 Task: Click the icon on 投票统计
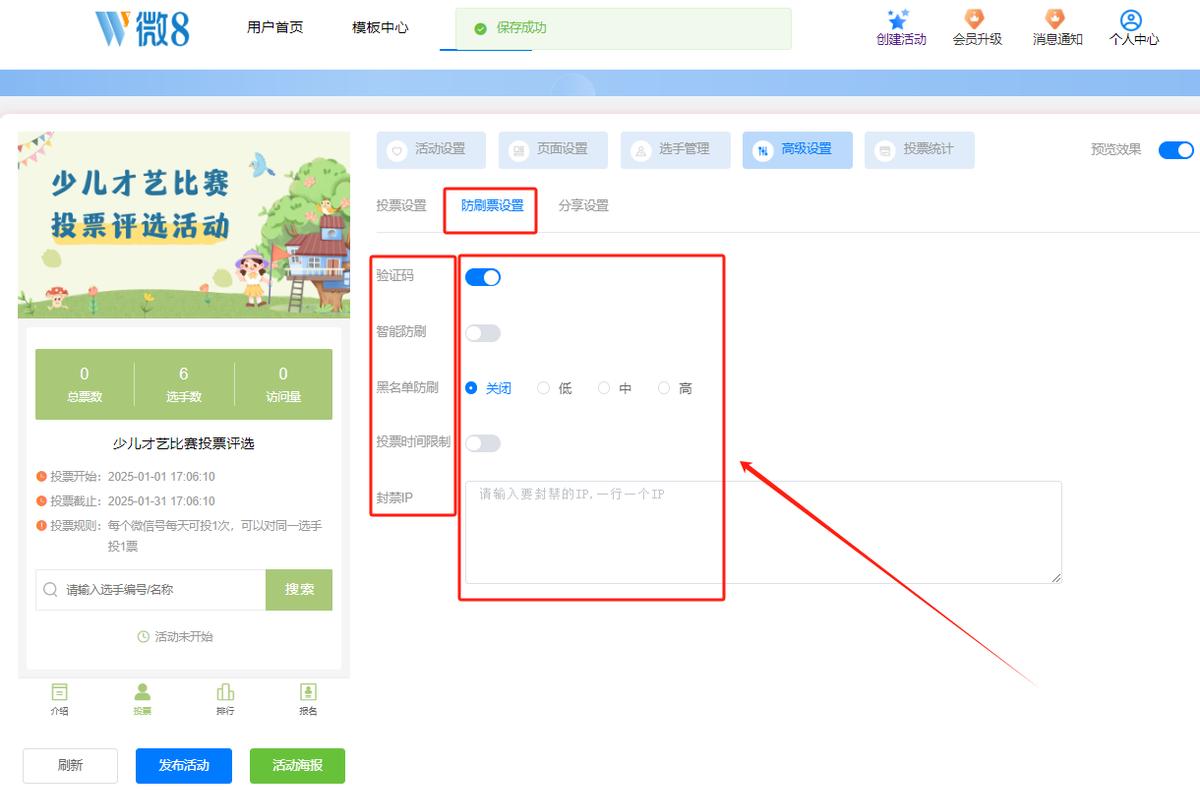(x=884, y=151)
